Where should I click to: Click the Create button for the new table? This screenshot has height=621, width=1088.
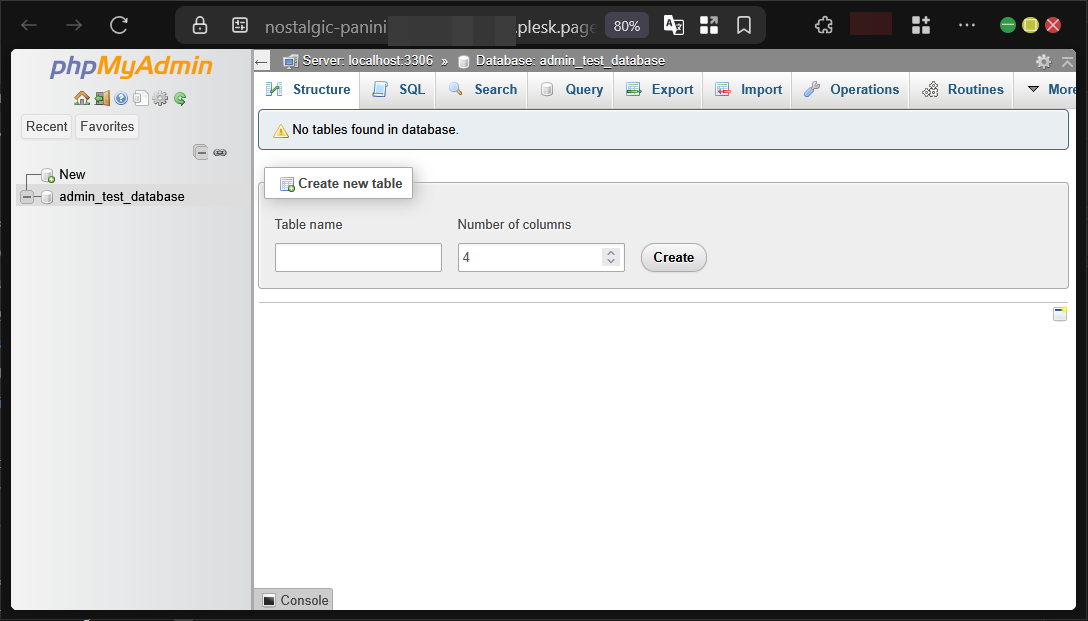click(673, 257)
